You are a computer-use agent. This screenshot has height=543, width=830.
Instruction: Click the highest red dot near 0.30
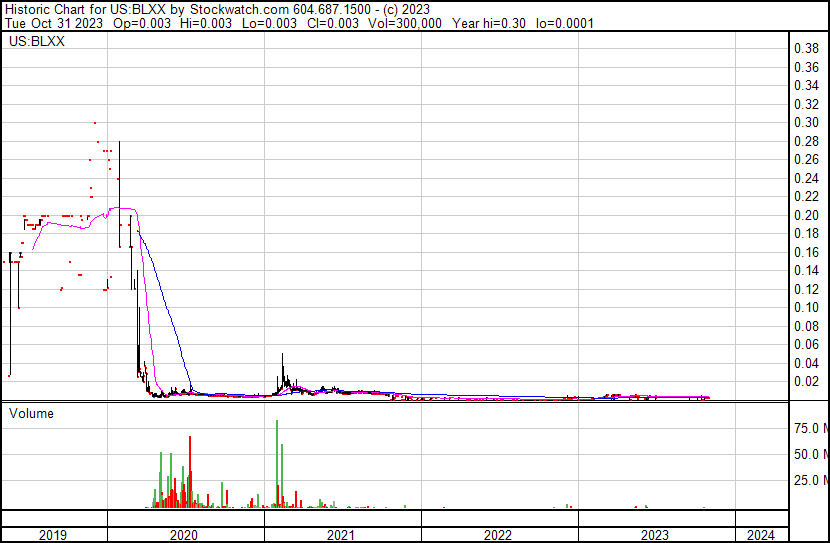(x=95, y=123)
